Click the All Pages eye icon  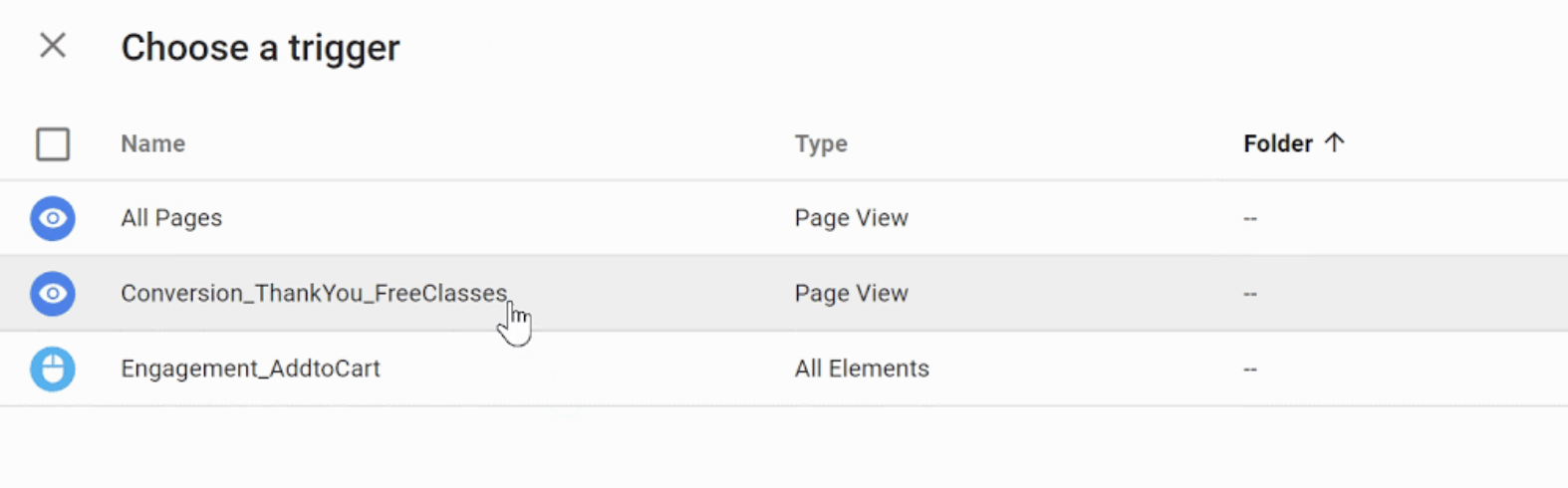[53, 218]
